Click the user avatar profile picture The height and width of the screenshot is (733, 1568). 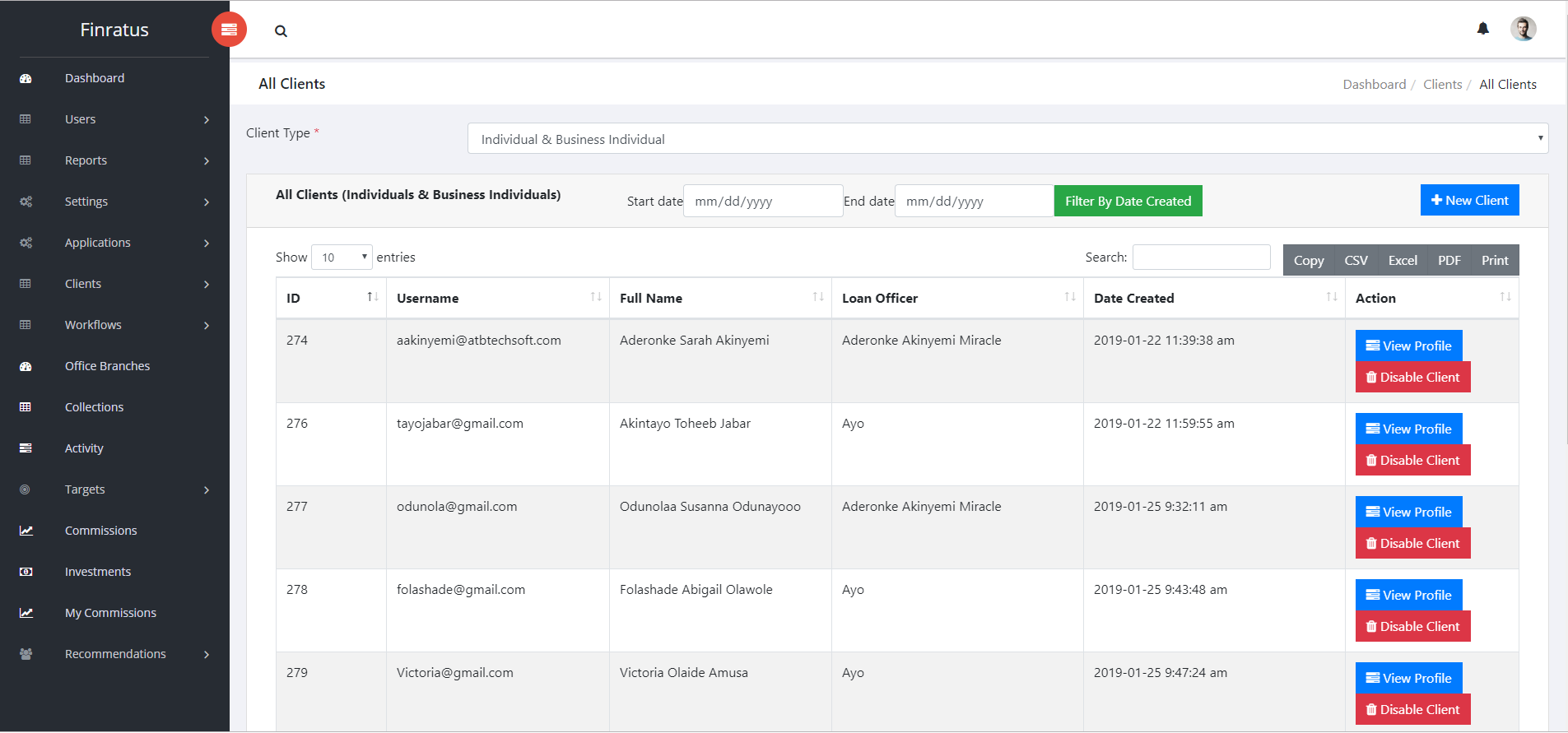point(1523,29)
